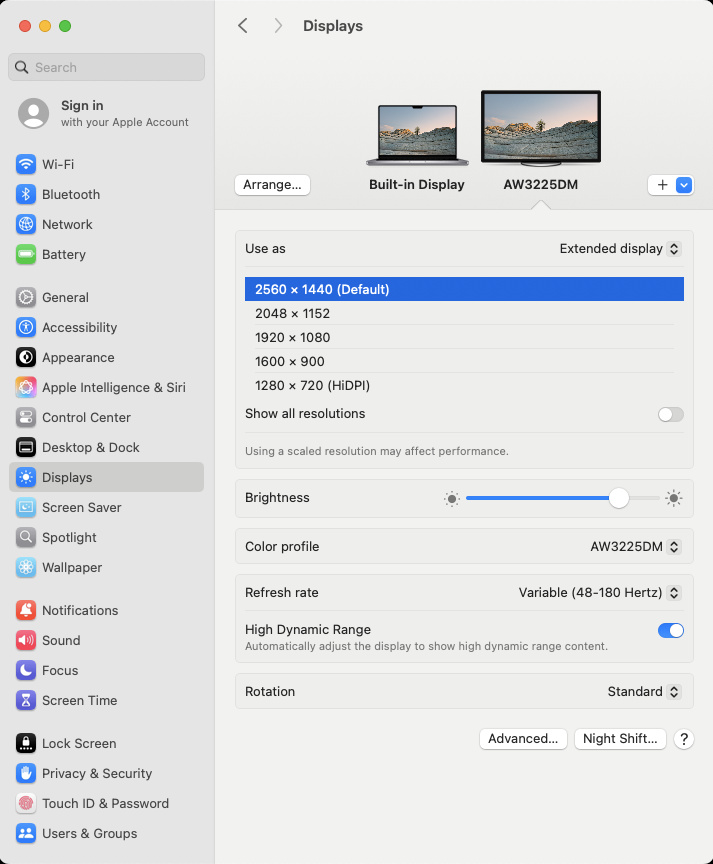Open Privacy & Security hand icon

(x=26, y=774)
